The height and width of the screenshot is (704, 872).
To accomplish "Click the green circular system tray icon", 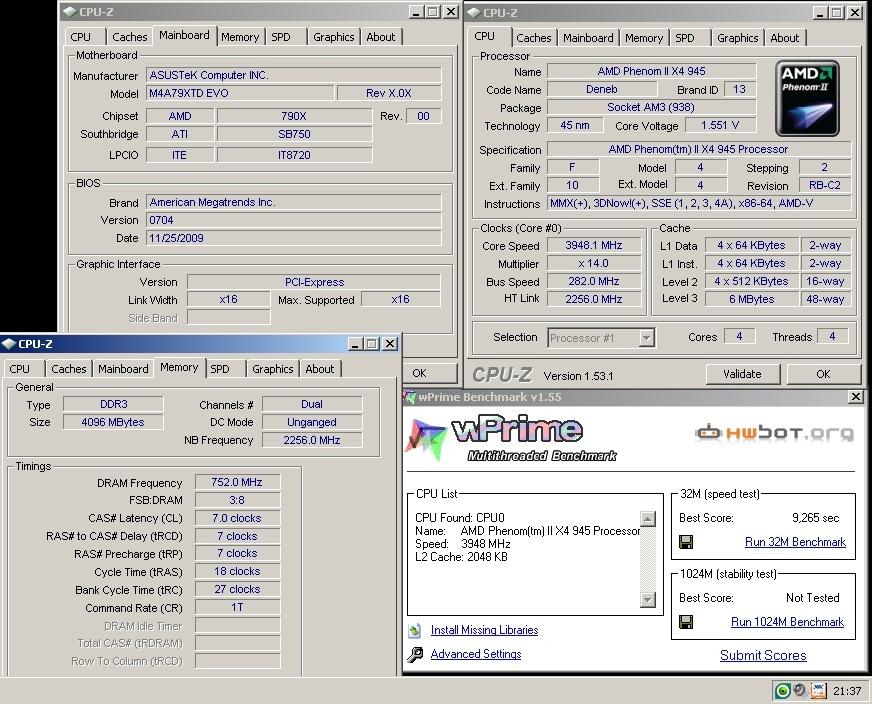I will [x=782, y=691].
